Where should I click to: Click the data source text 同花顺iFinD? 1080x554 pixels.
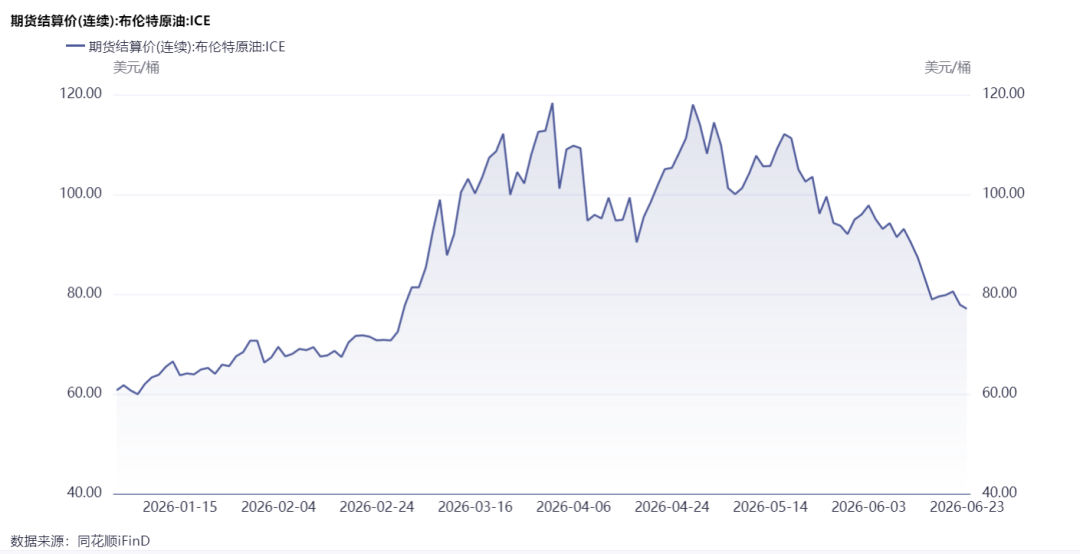114,542
